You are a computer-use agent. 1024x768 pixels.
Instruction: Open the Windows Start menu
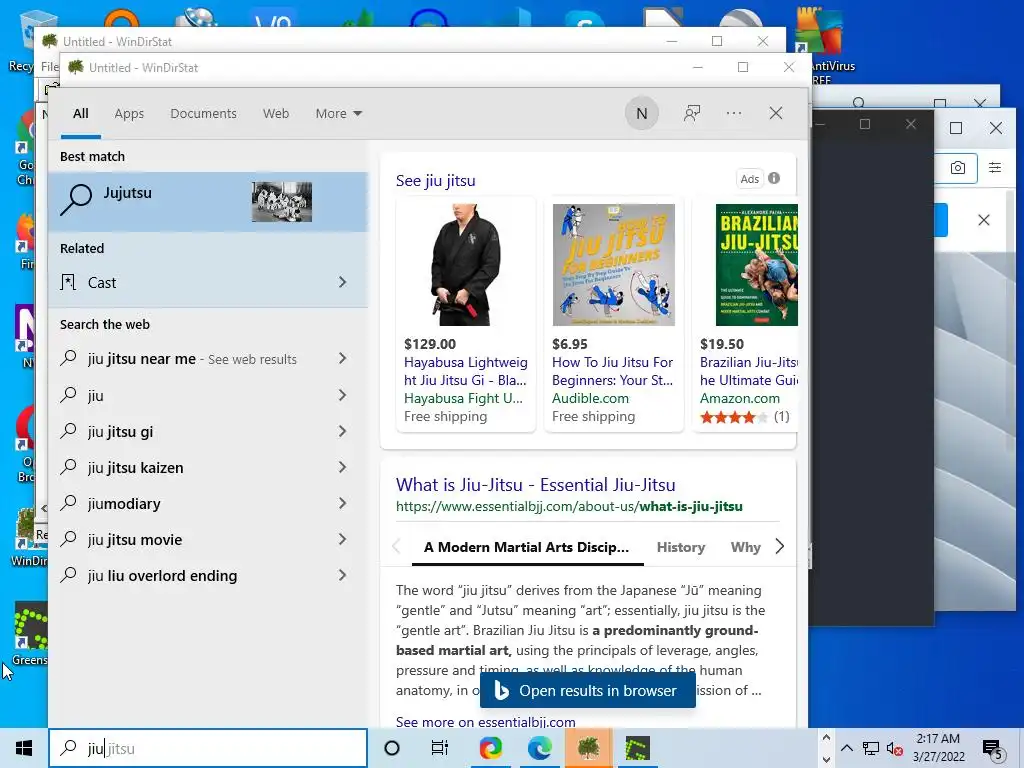tap(24, 748)
